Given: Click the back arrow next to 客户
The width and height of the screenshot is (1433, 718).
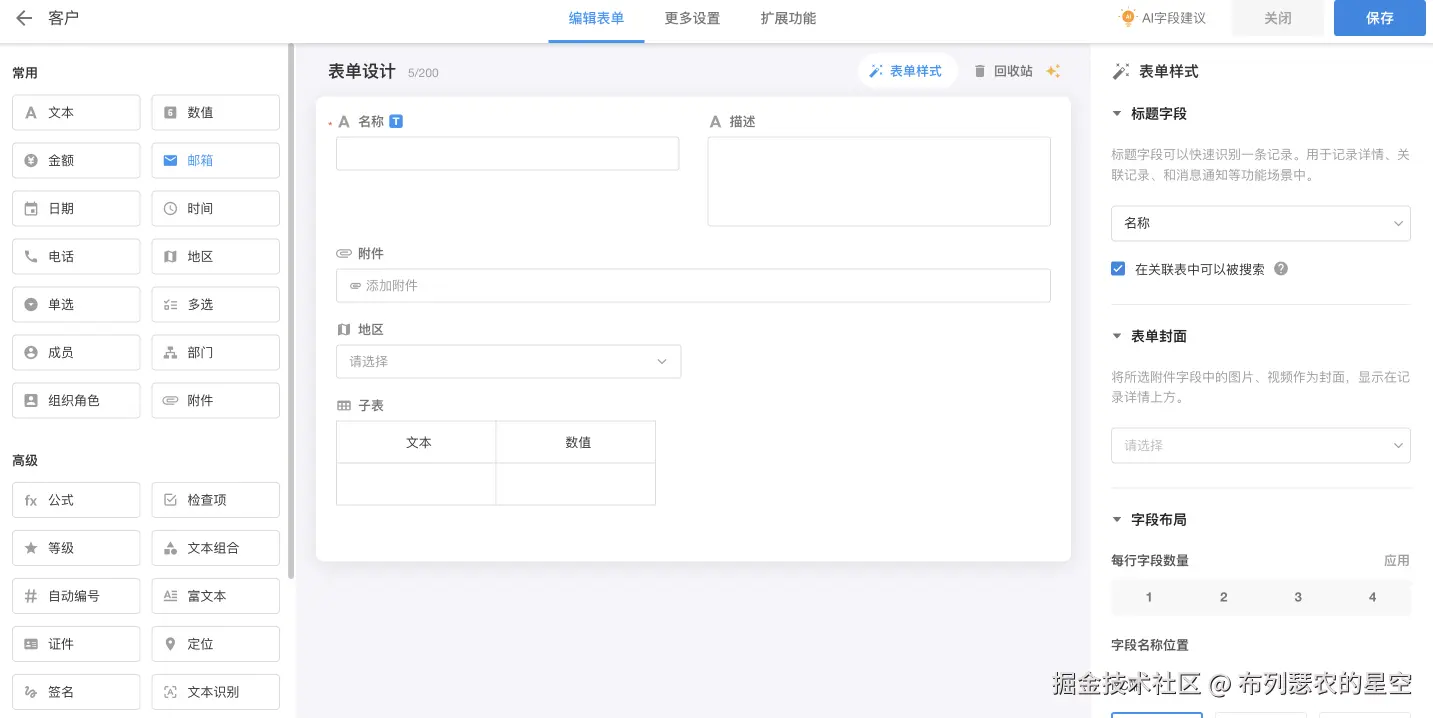Looking at the screenshot, I should pyautogui.click(x=24, y=18).
